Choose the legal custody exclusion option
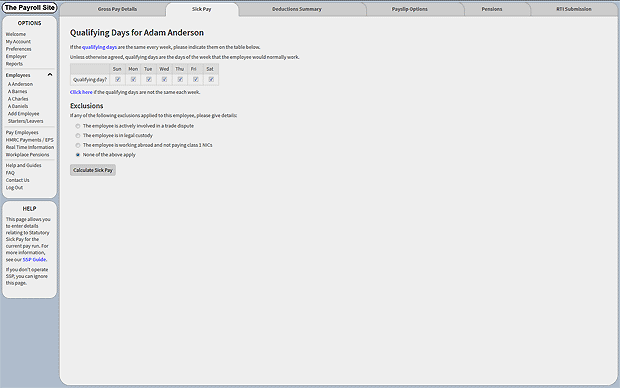 78,136
